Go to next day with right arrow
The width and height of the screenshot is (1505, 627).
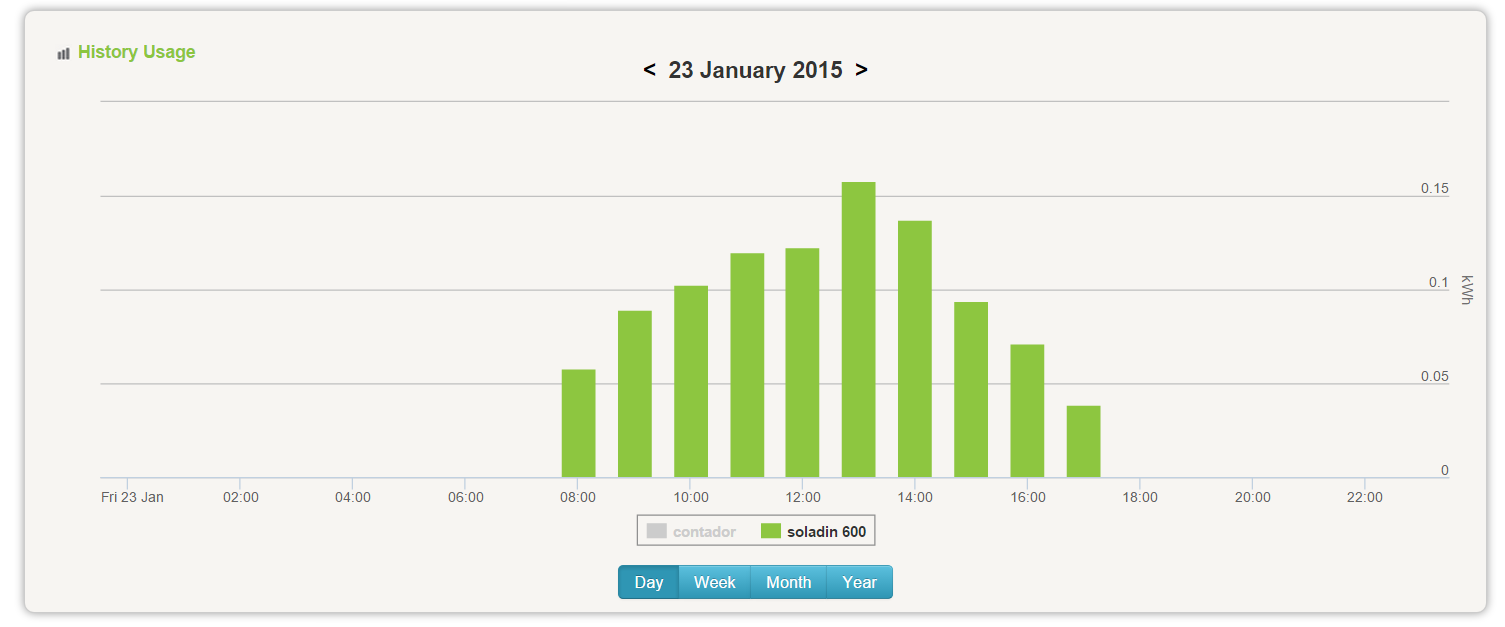861,70
